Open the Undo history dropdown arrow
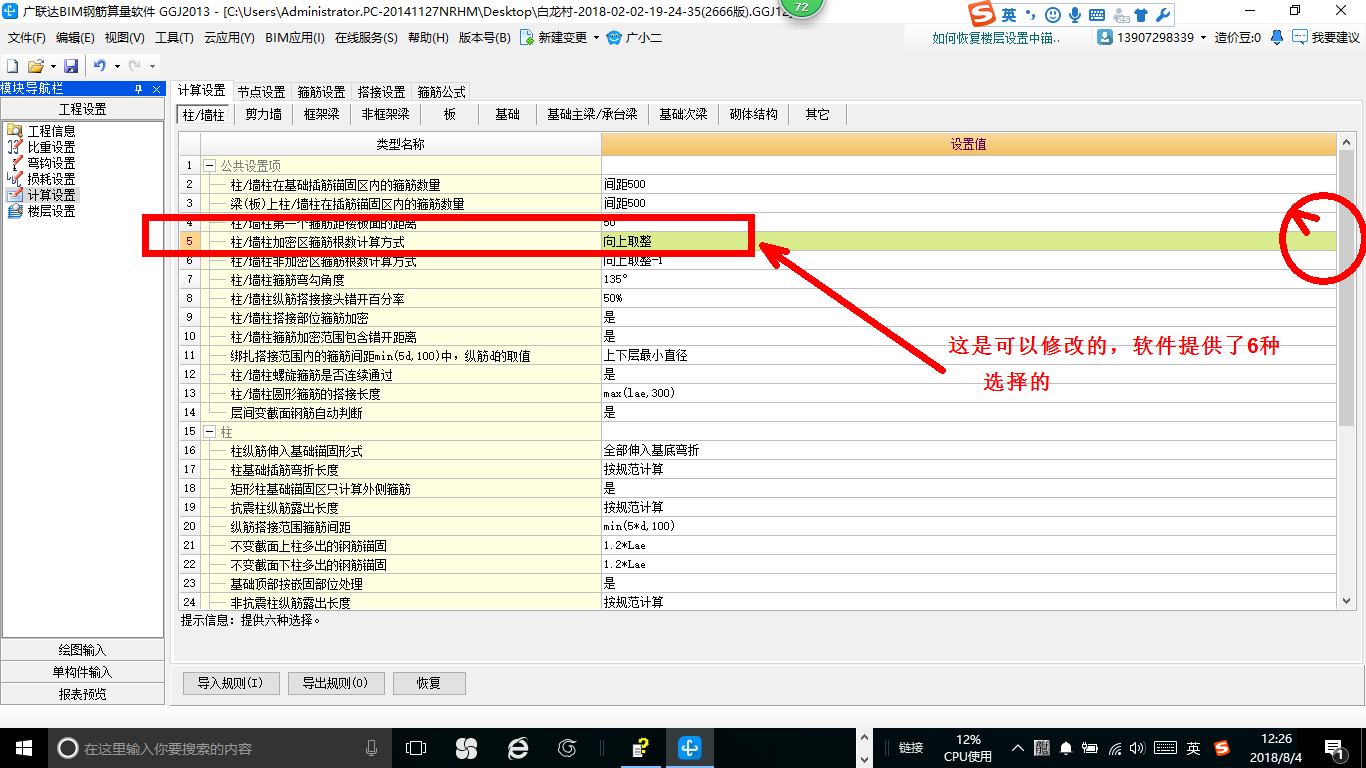Screen dimensions: 1366x768 coord(116,66)
